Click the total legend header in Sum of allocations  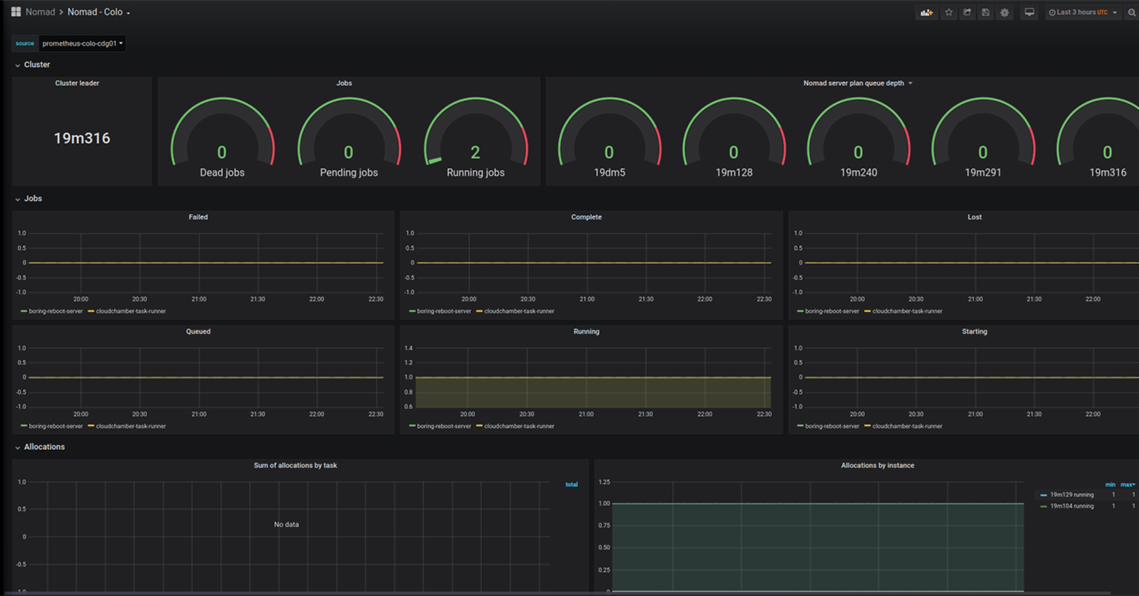tap(572, 485)
